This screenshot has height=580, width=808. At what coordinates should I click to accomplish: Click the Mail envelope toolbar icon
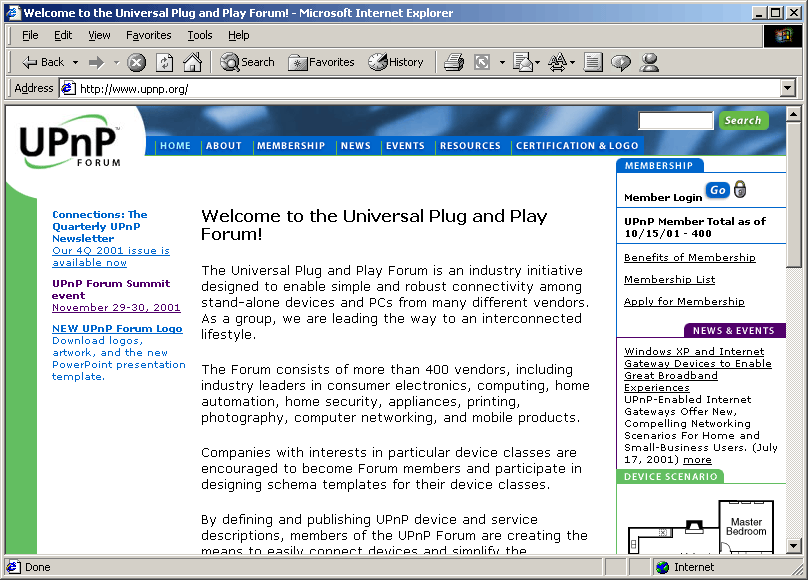[523, 63]
